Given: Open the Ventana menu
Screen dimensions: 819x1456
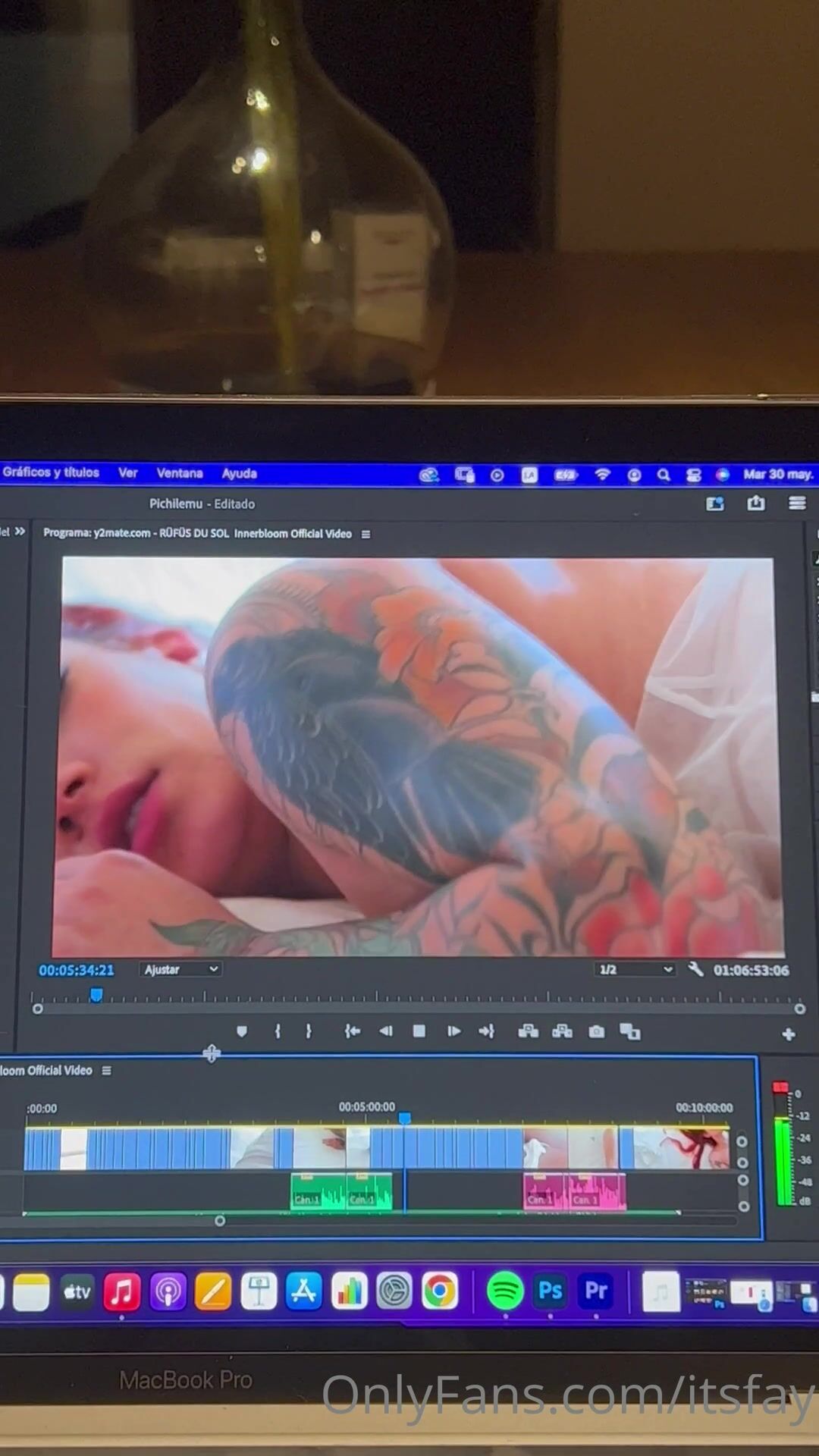Looking at the screenshot, I should pyautogui.click(x=180, y=473).
